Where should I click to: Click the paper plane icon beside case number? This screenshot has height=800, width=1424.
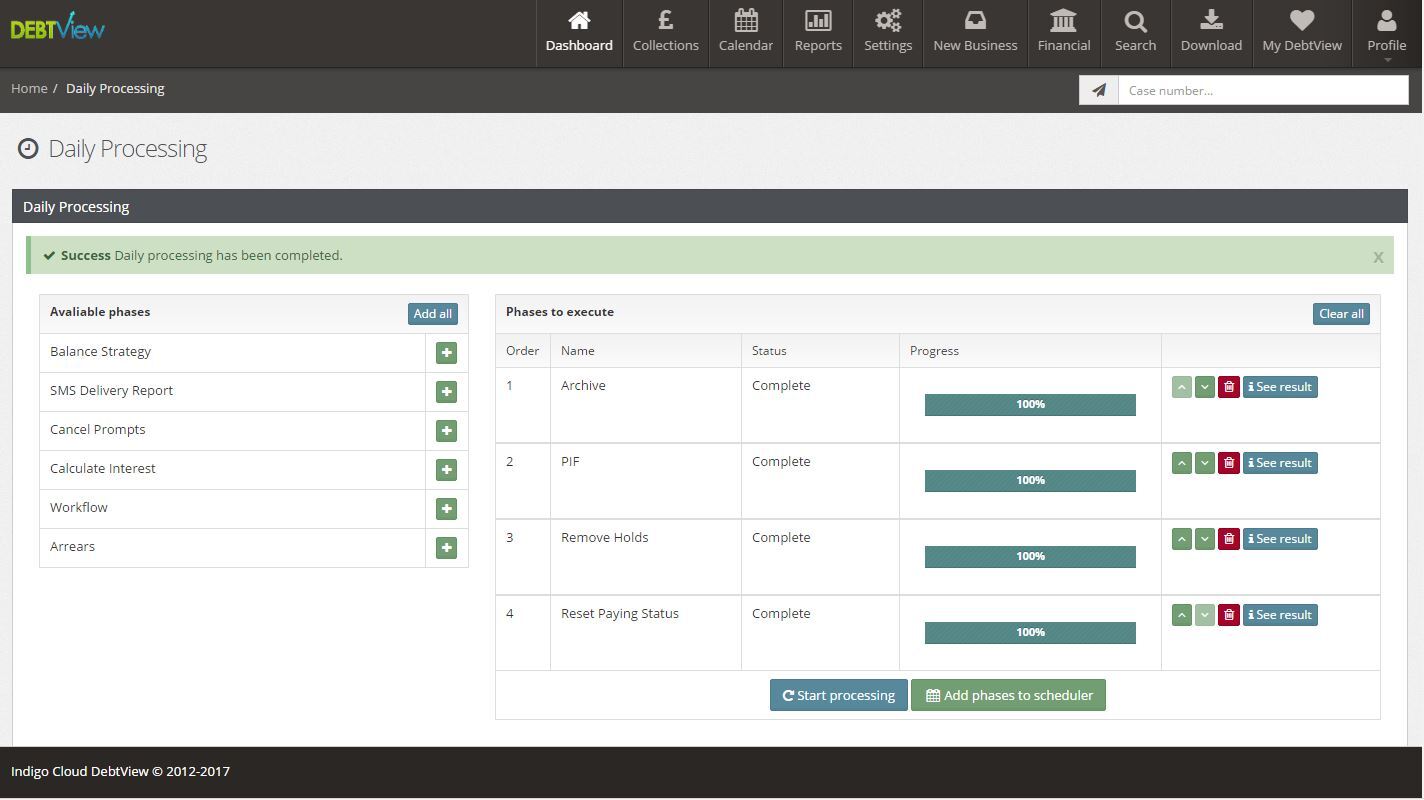[x=1098, y=90]
